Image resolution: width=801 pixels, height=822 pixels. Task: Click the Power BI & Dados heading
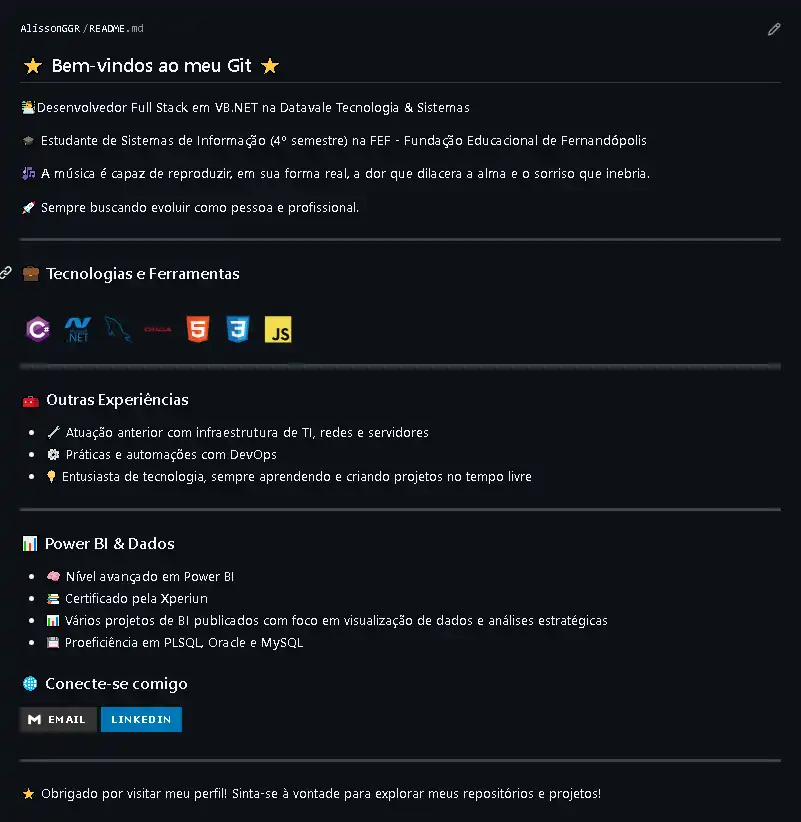click(110, 544)
